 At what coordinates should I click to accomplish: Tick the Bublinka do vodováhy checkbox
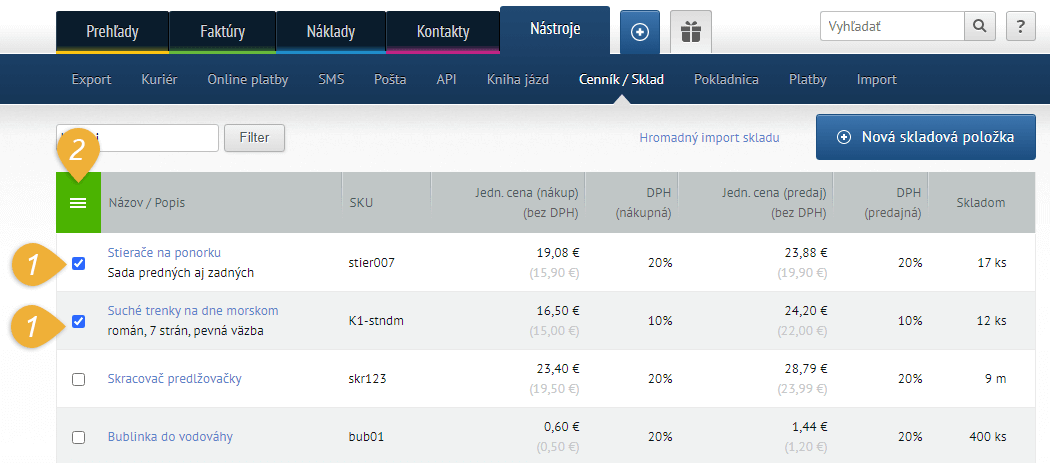(x=79, y=437)
